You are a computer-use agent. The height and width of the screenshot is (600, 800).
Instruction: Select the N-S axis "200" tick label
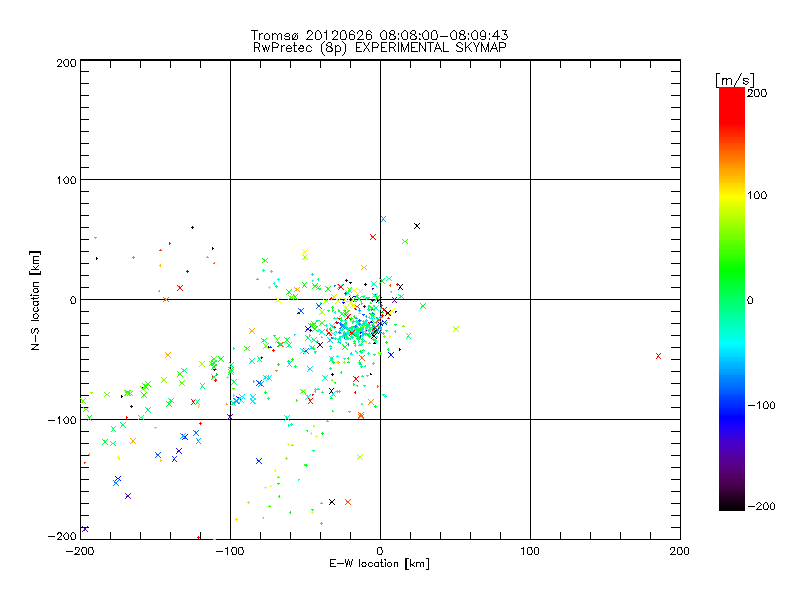point(66,63)
